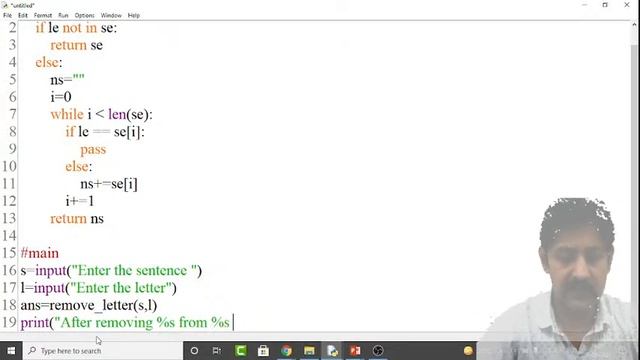Open the File menu
The image size is (640, 360).
(7, 16)
